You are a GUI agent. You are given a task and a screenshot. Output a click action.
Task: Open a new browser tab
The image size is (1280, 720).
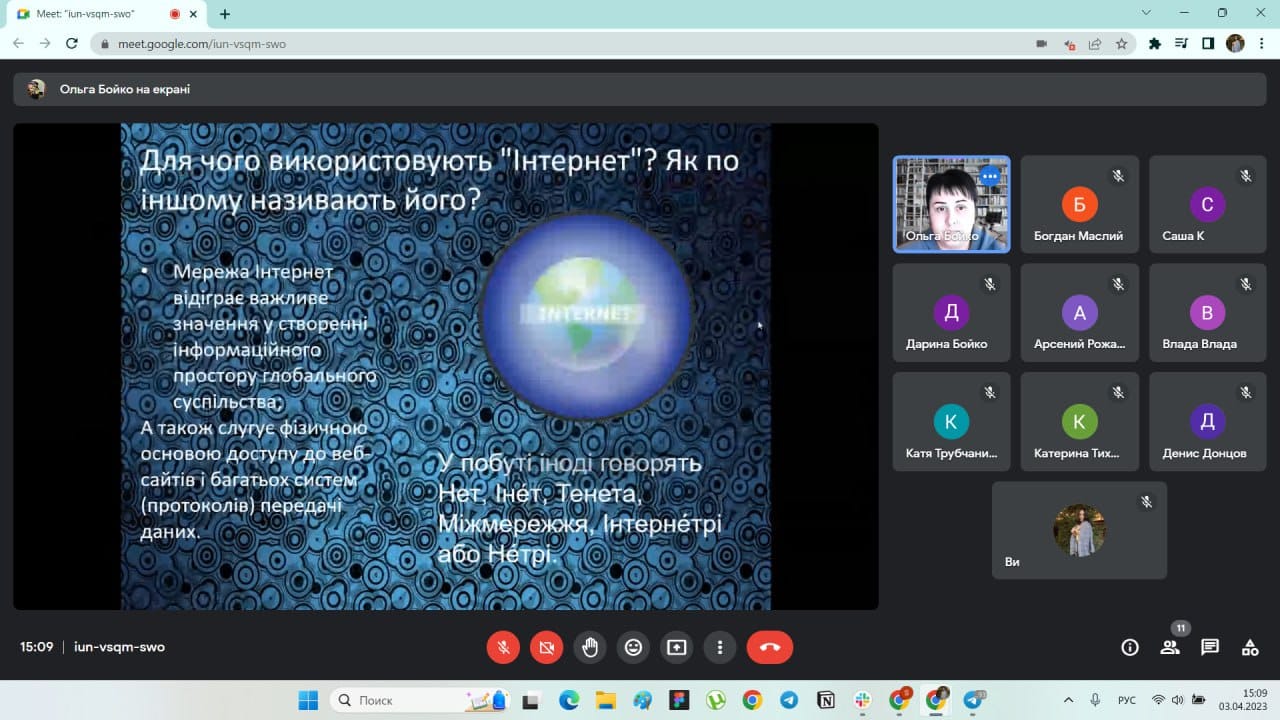225,14
